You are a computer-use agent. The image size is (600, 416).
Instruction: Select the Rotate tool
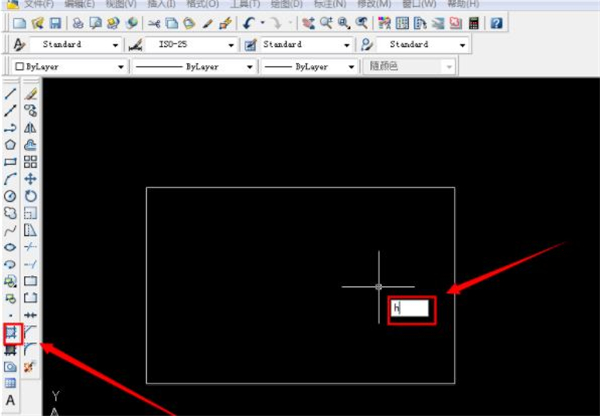click(30, 196)
